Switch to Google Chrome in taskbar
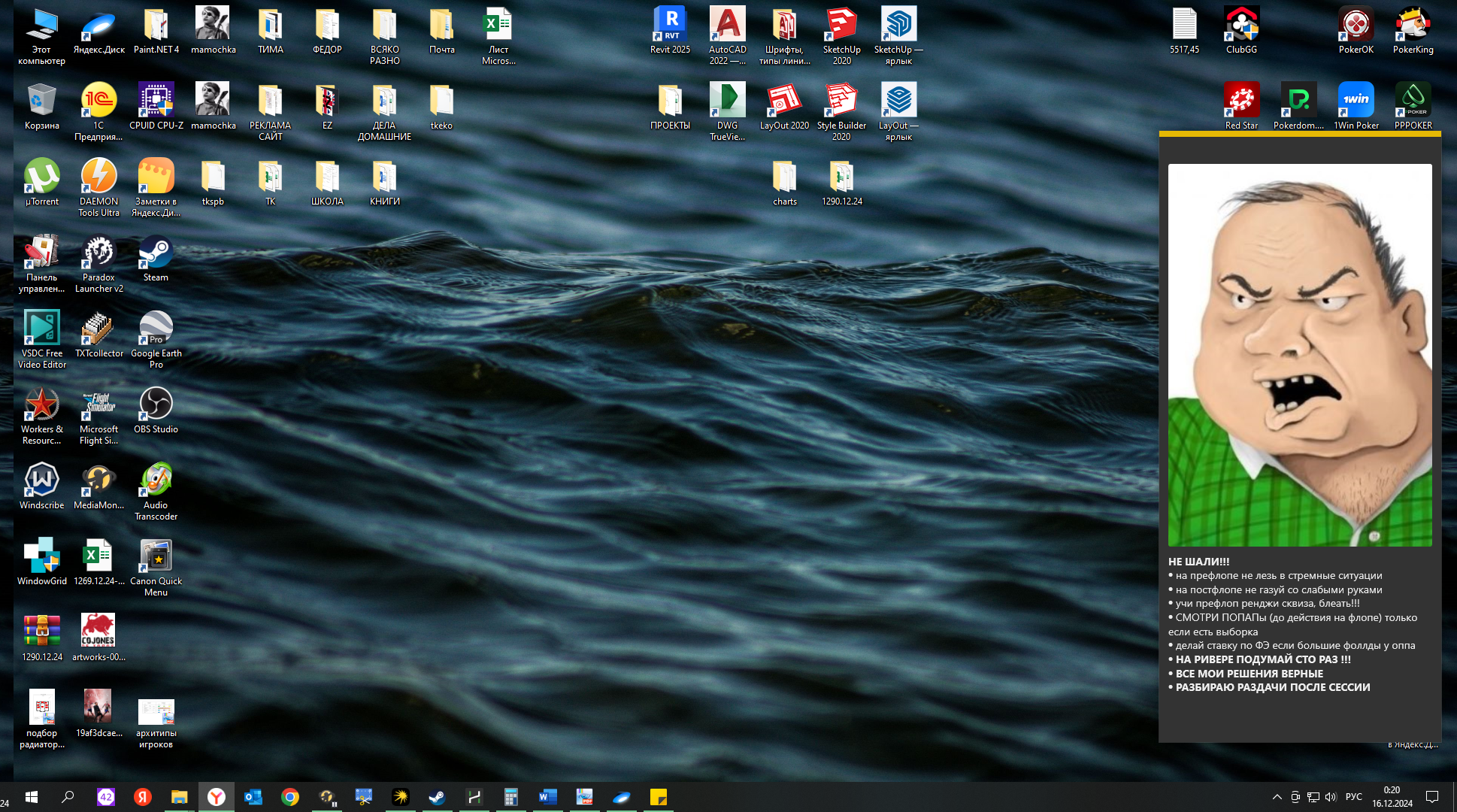This screenshot has height=812, width=1457. (x=289, y=797)
